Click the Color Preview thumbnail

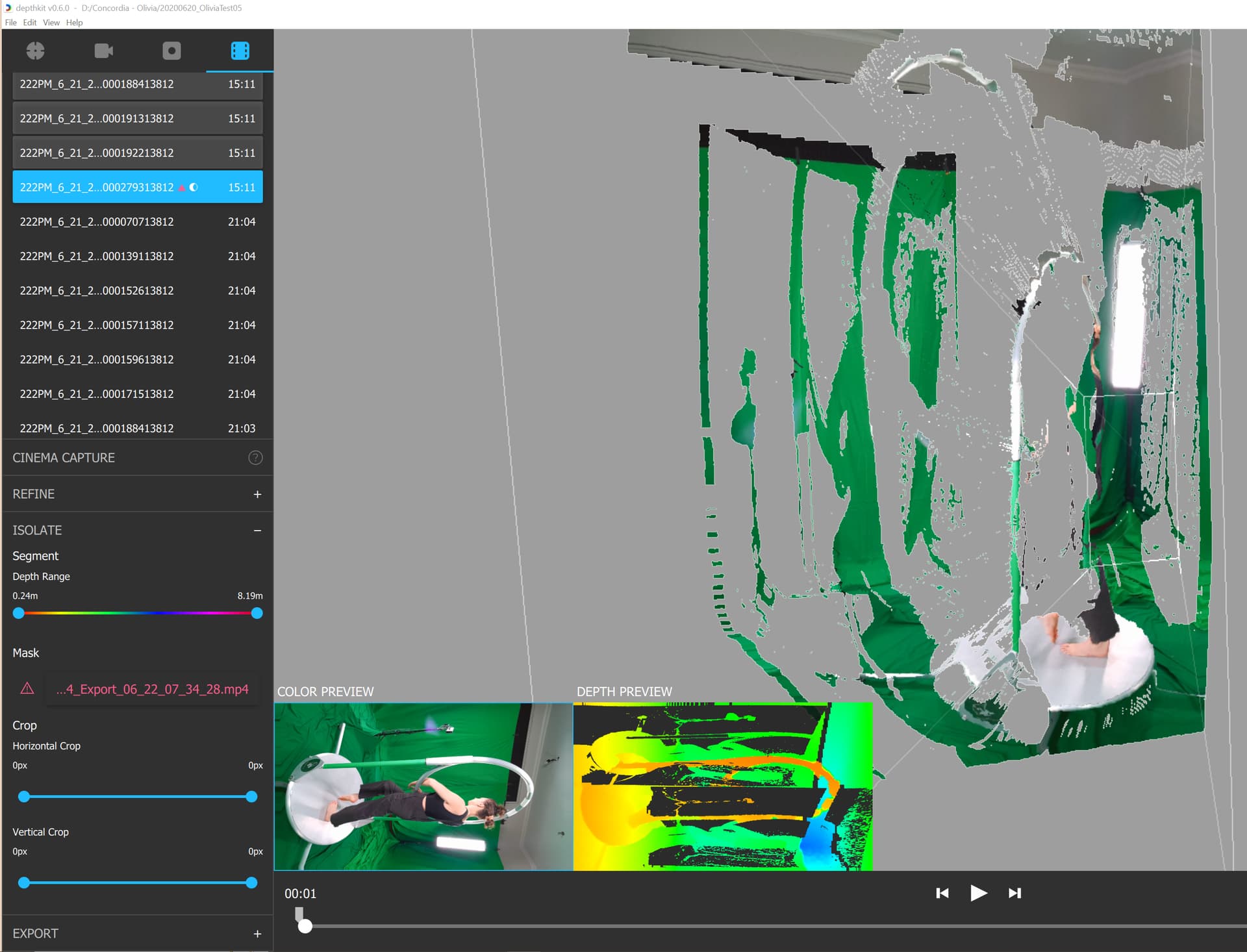[x=423, y=786]
